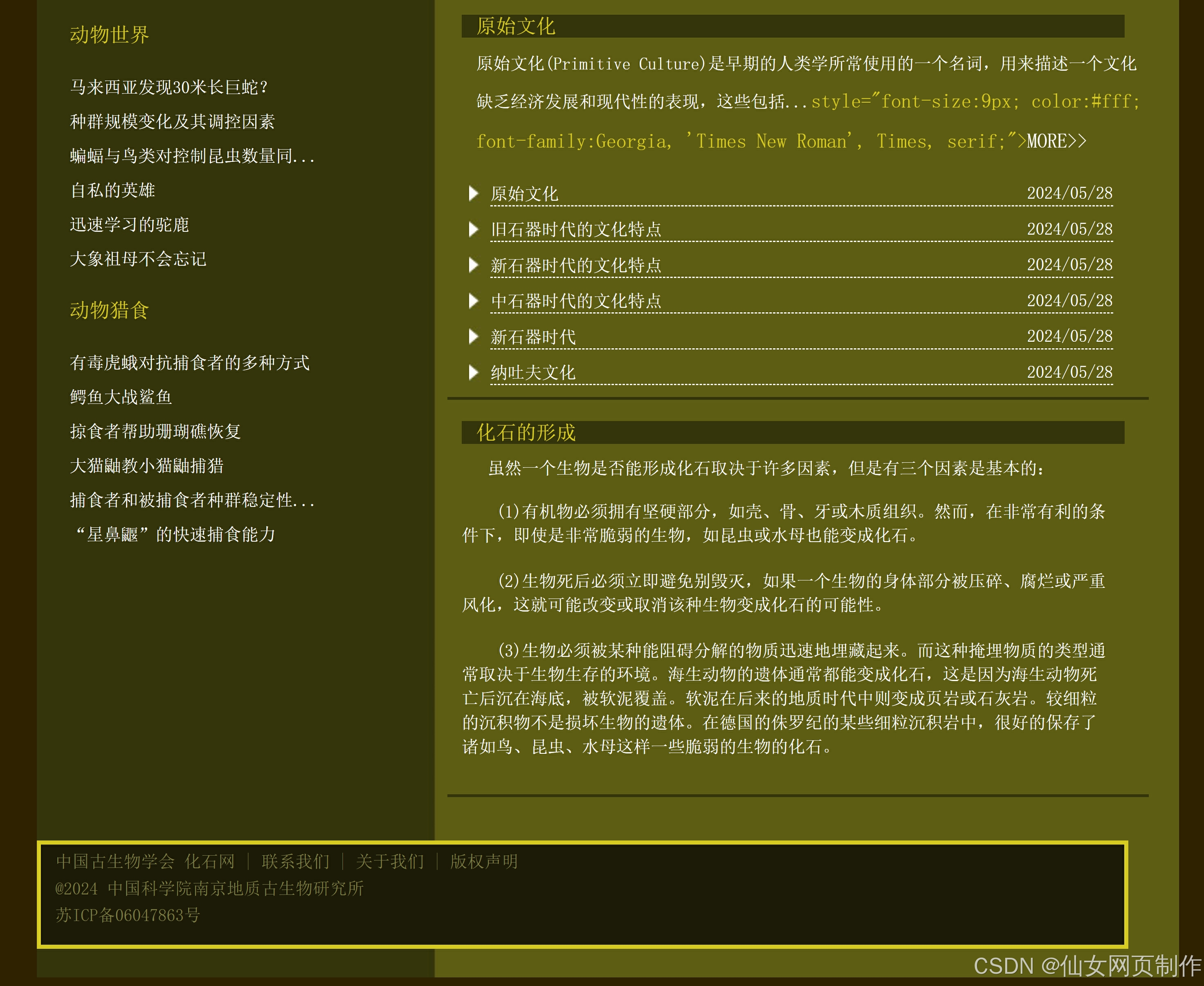Select 掠食者帮助珊瑚礁恢复 link
Screen dimensions: 1204x986
coord(155,431)
